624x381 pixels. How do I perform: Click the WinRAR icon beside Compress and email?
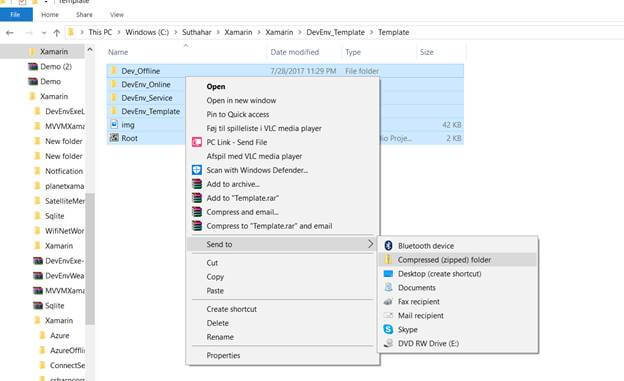197,212
